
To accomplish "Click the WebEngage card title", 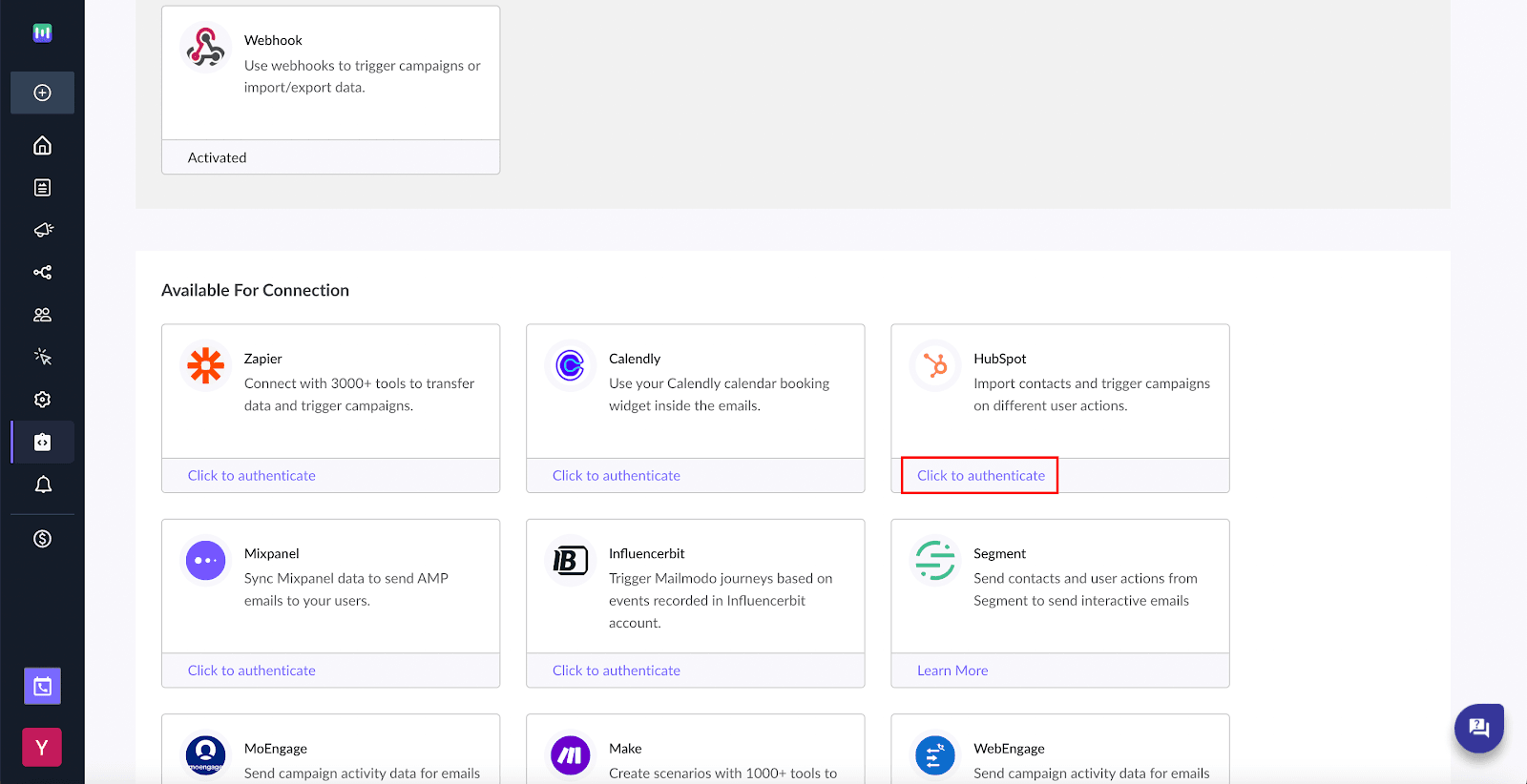I will click(x=1009, y=749).
